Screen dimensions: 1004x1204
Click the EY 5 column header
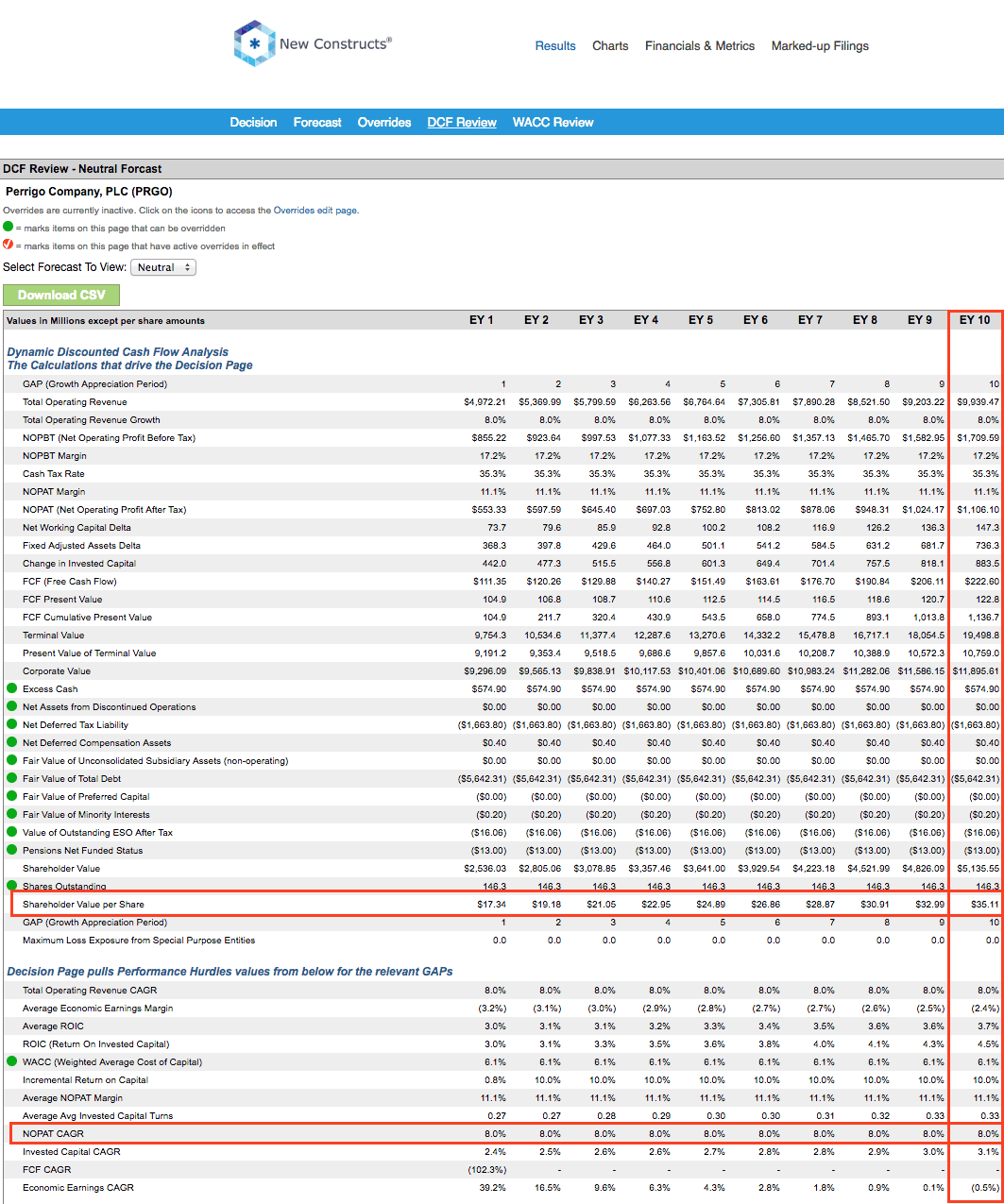[x=701, y=320]
